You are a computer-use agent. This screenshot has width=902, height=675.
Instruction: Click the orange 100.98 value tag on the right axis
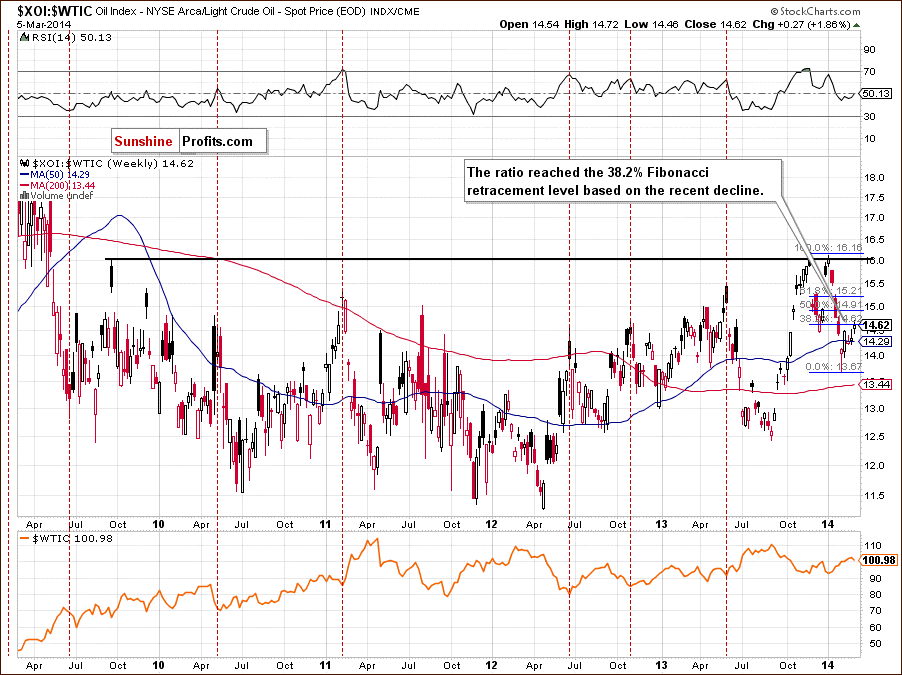tap(879, 560)
